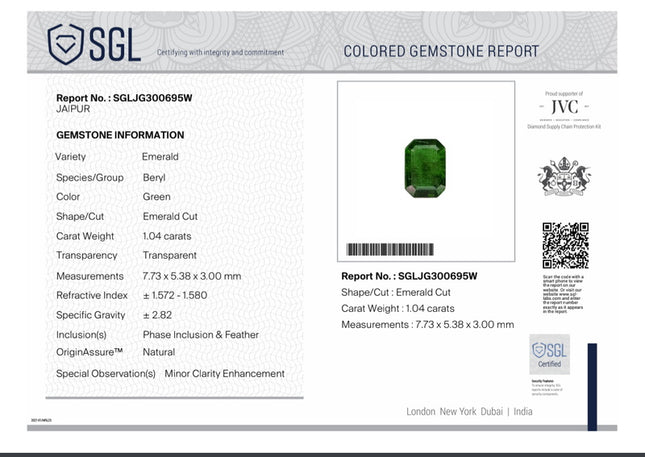645x457 pixels.
Task: Click the table value 'Emerald Cut'
Action: (170, 216)
